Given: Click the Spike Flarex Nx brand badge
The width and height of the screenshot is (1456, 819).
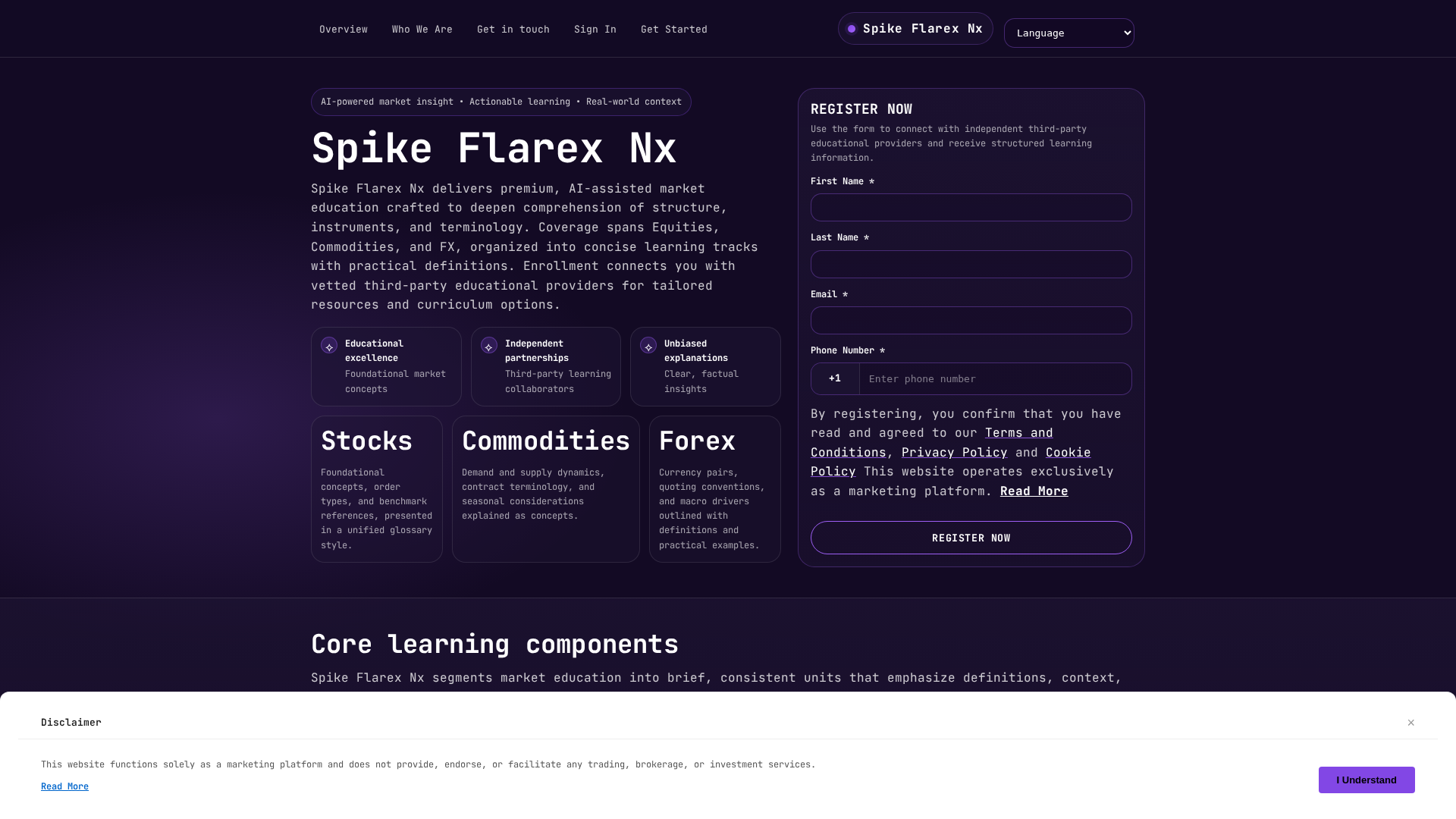Looking at the screenshot, I should tap(915, 29).
